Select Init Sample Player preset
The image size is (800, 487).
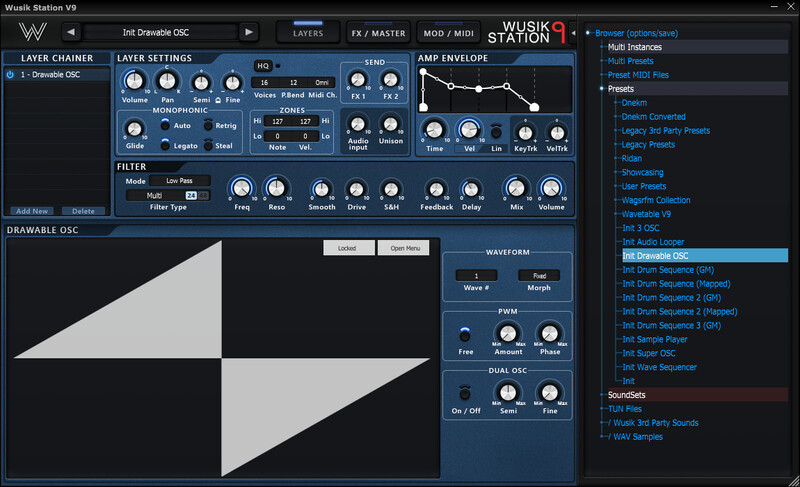point(655,339)
